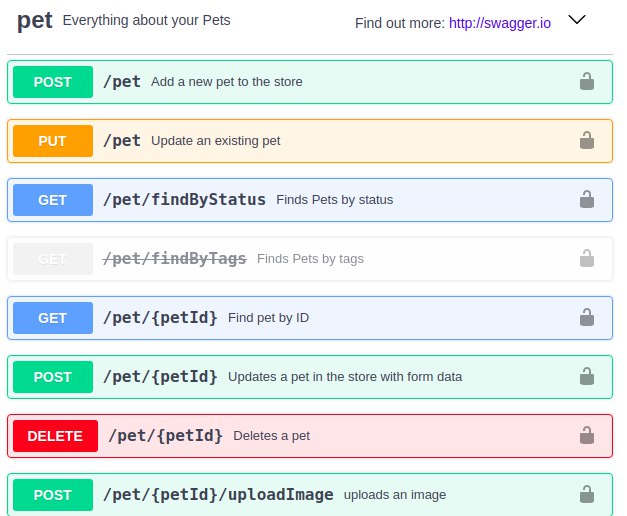This screenshot has height=516, width=627.
Task: Click the lock icon on deprecated /pet/findByTags
Action: click(587, 258)
